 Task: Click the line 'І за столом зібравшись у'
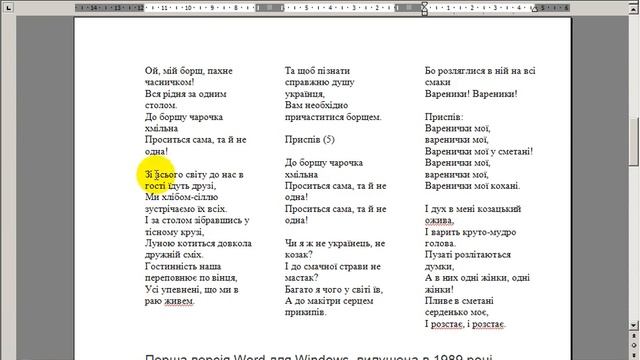point(197,220)
